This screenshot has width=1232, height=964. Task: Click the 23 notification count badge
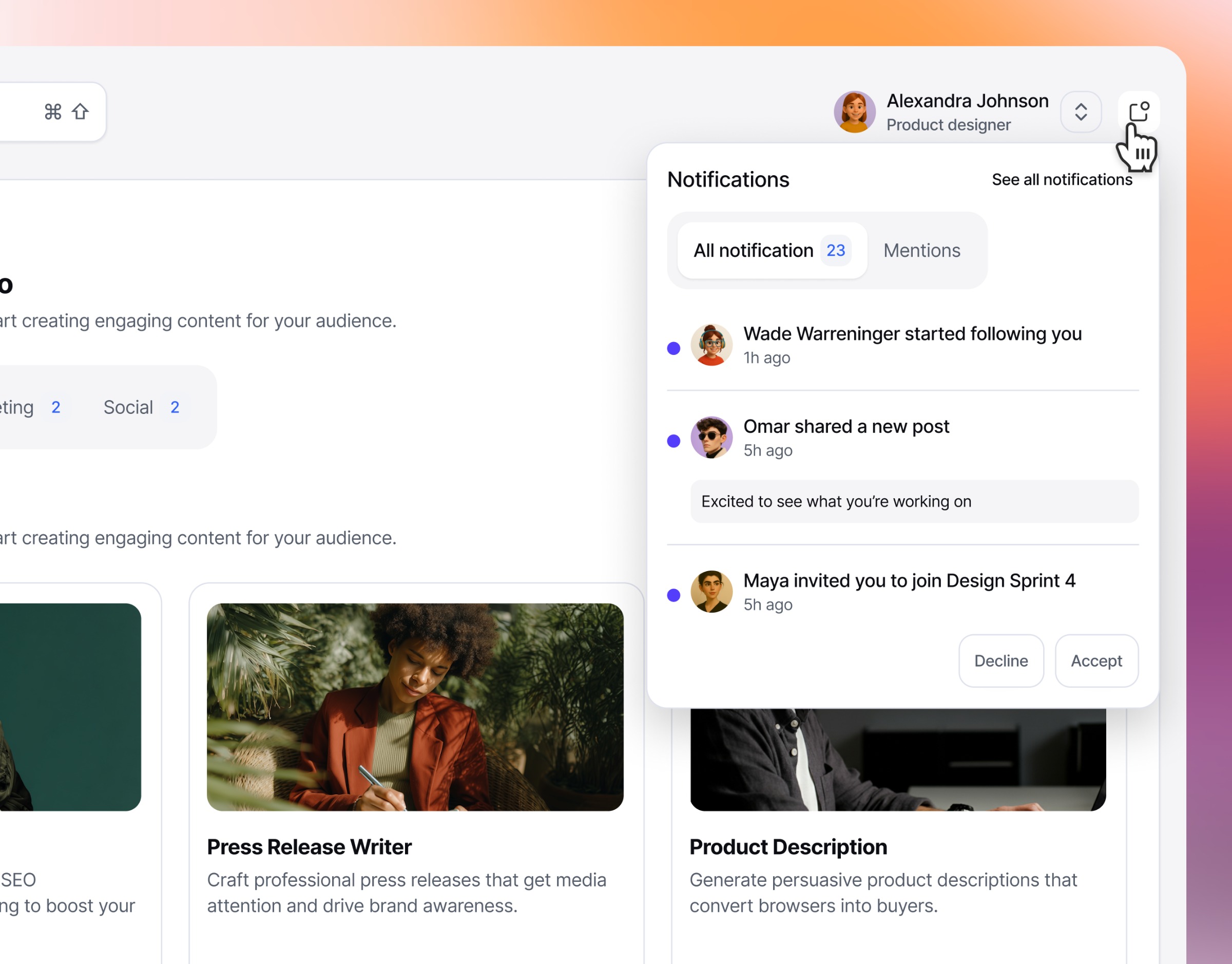pyautogui.click(x=835, y=251)
